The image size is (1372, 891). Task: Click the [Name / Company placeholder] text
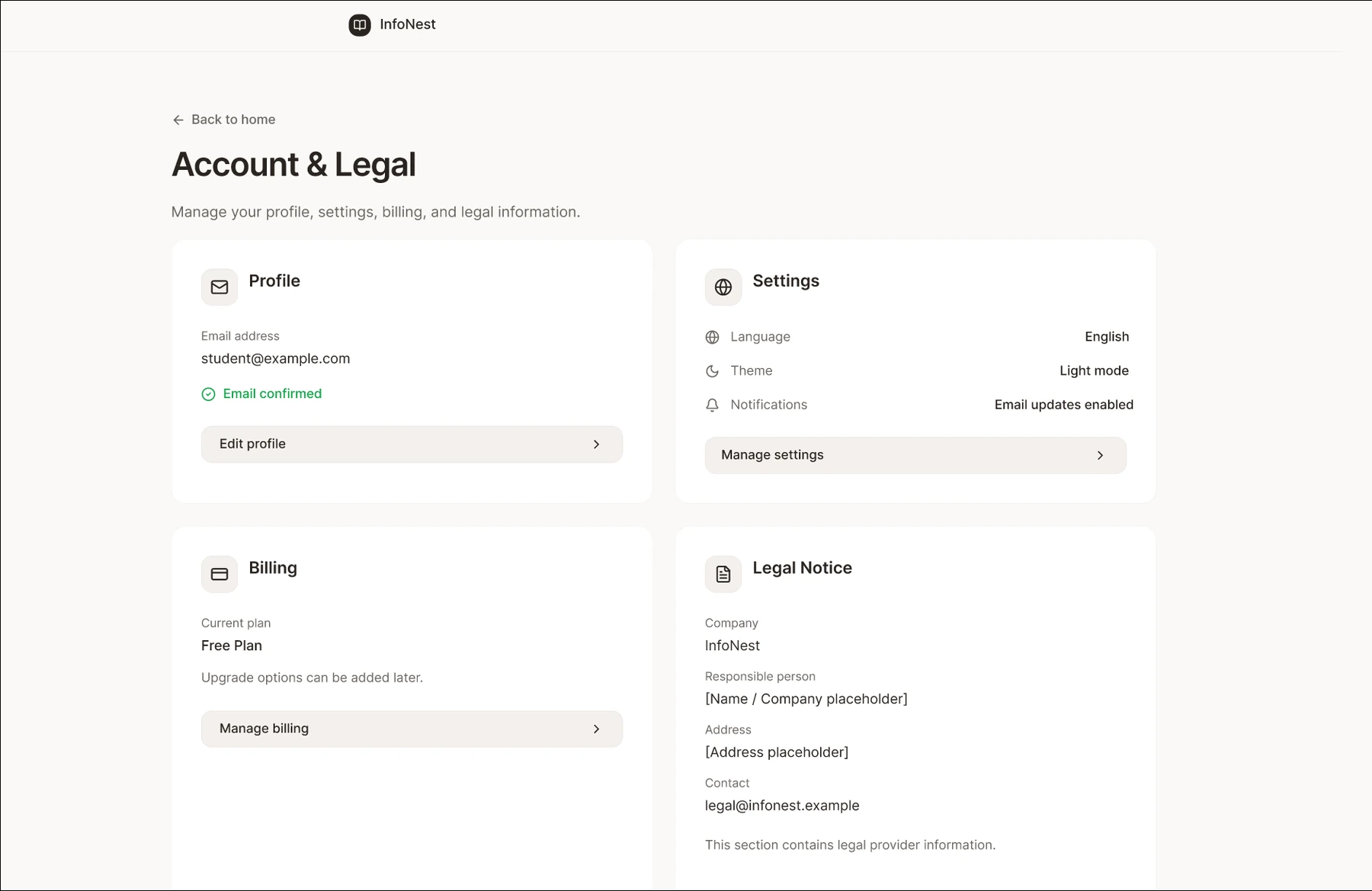pos(806,699)
